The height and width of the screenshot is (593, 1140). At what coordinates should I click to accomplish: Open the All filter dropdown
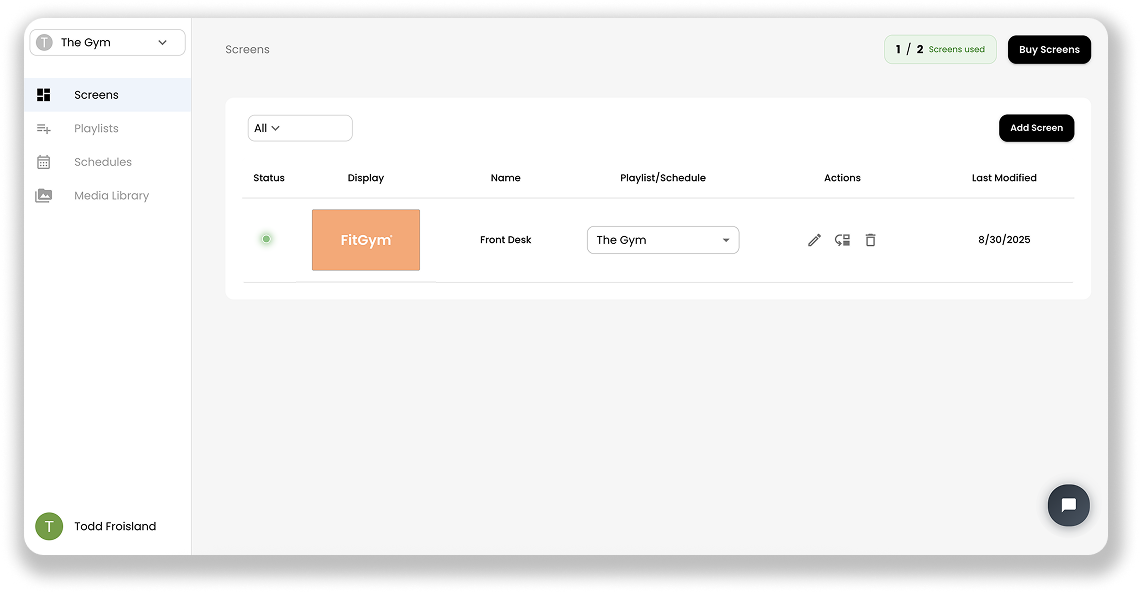(x=300, y=128)
